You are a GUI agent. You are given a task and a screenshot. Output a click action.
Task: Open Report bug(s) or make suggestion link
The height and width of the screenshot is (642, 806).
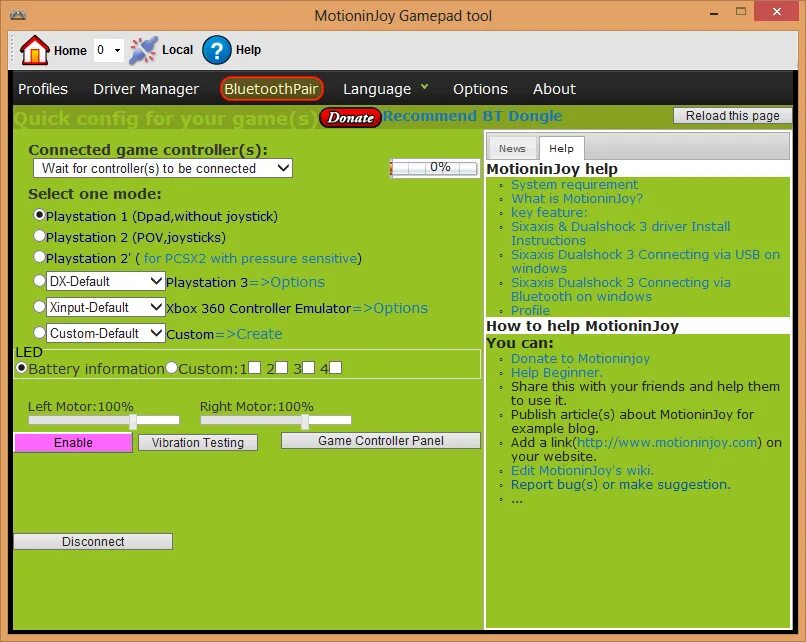tap(620, 484)
